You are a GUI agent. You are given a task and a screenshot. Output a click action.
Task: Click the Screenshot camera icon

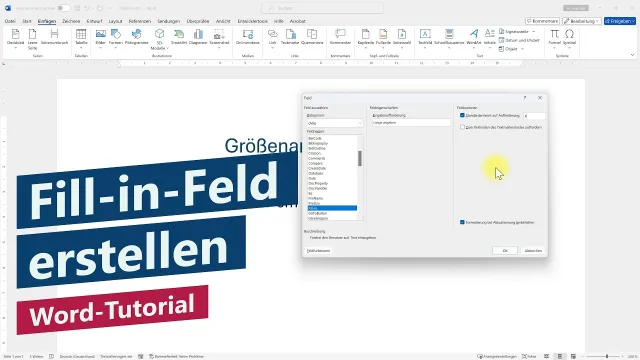[x=219, y=34]
